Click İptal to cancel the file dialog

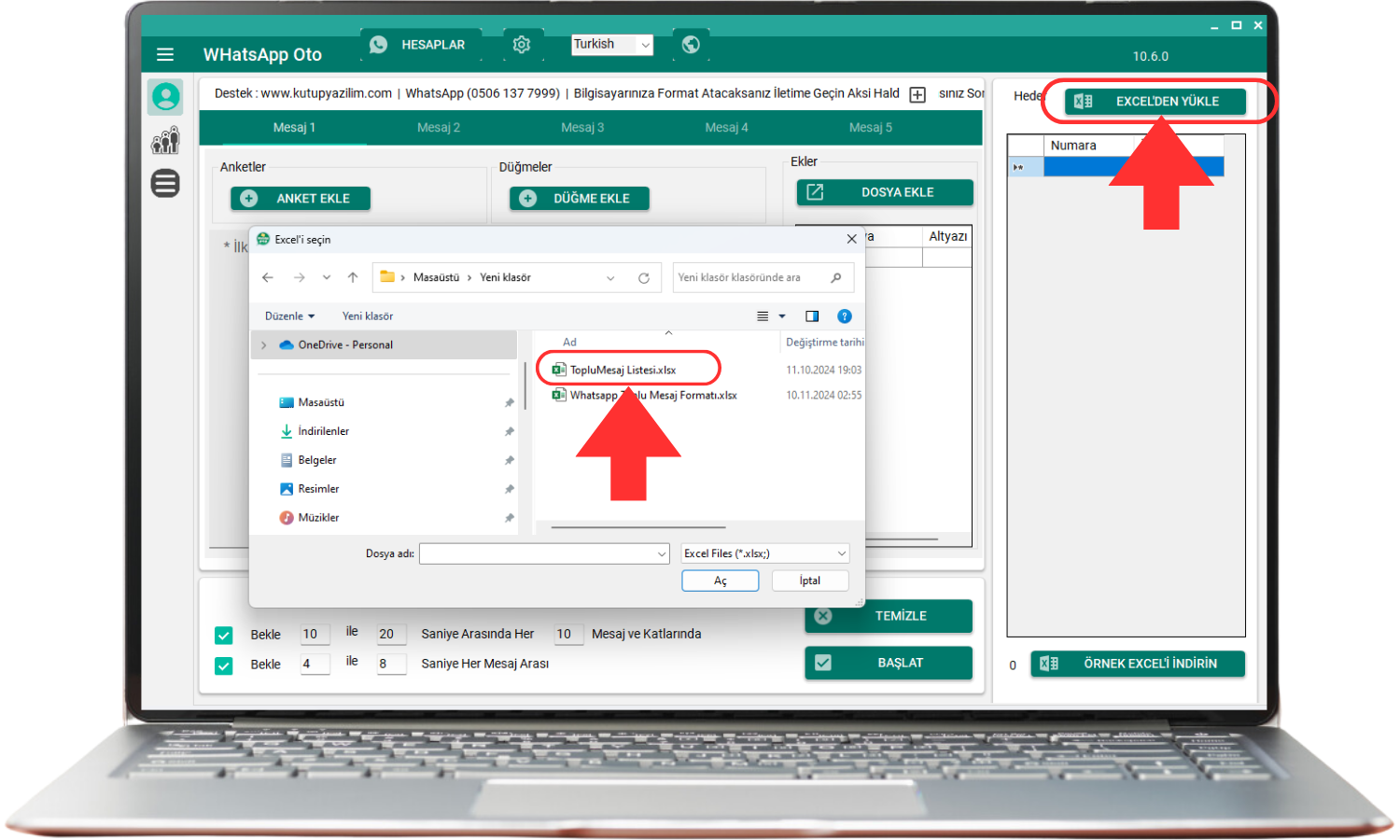pos(810,581)
